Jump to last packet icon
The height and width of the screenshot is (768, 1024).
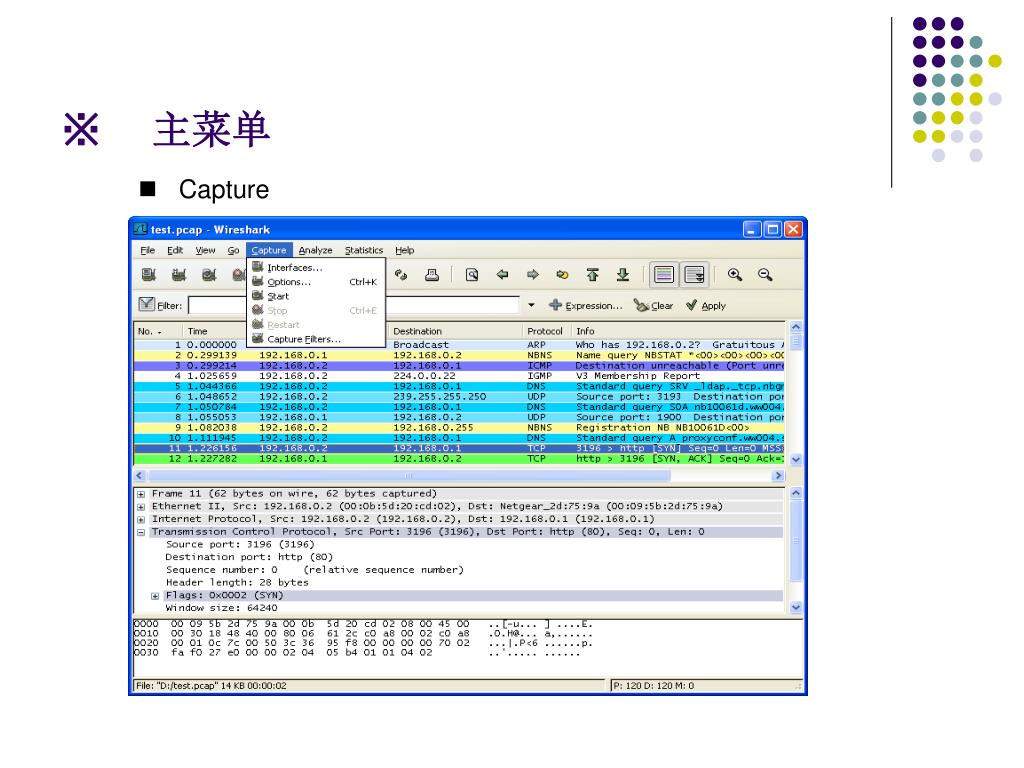(623, 275)
